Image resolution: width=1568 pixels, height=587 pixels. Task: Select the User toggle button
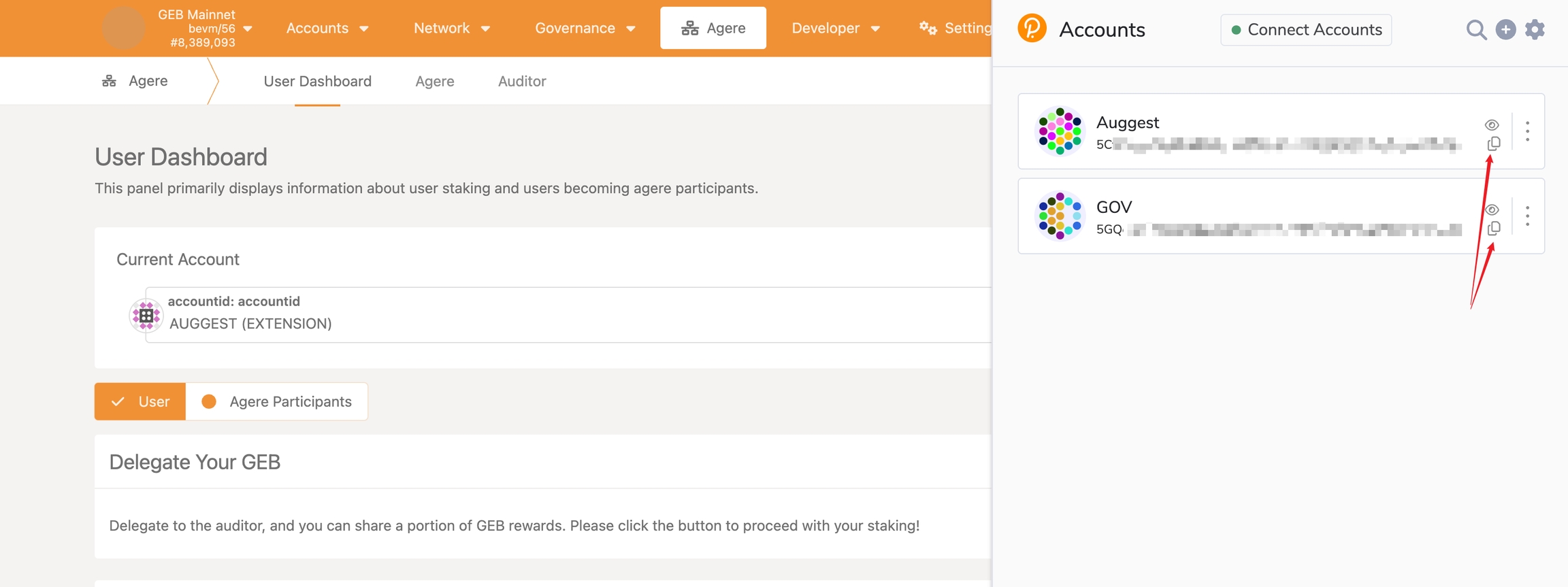pos(140,402)
